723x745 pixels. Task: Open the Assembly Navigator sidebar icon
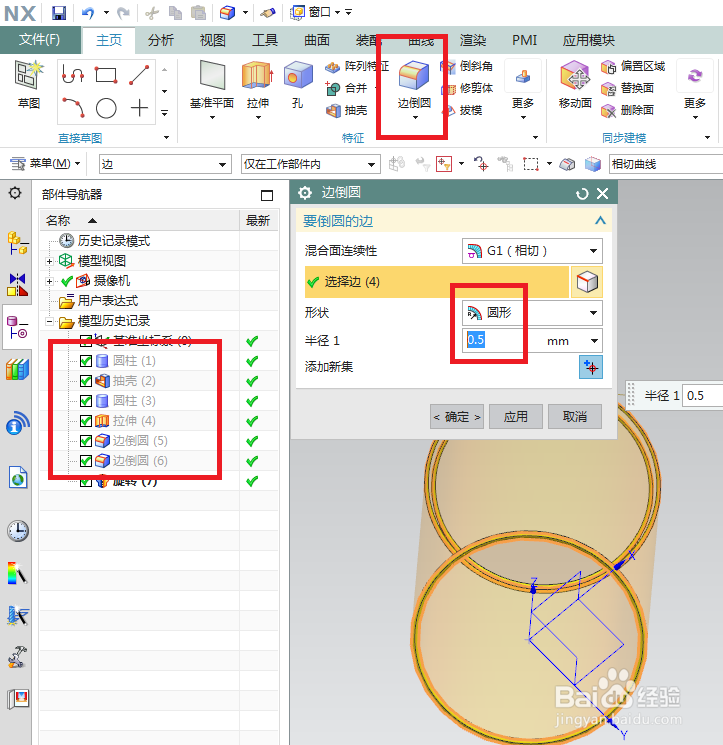coord(18,242)
